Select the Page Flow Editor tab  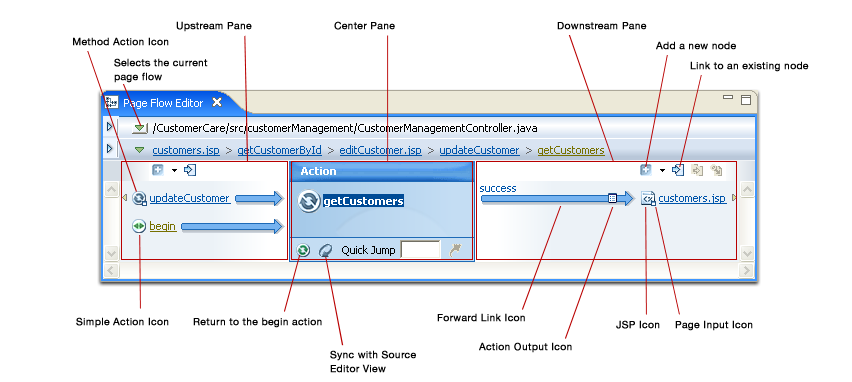pyautogui.click(x=163, y=103)
